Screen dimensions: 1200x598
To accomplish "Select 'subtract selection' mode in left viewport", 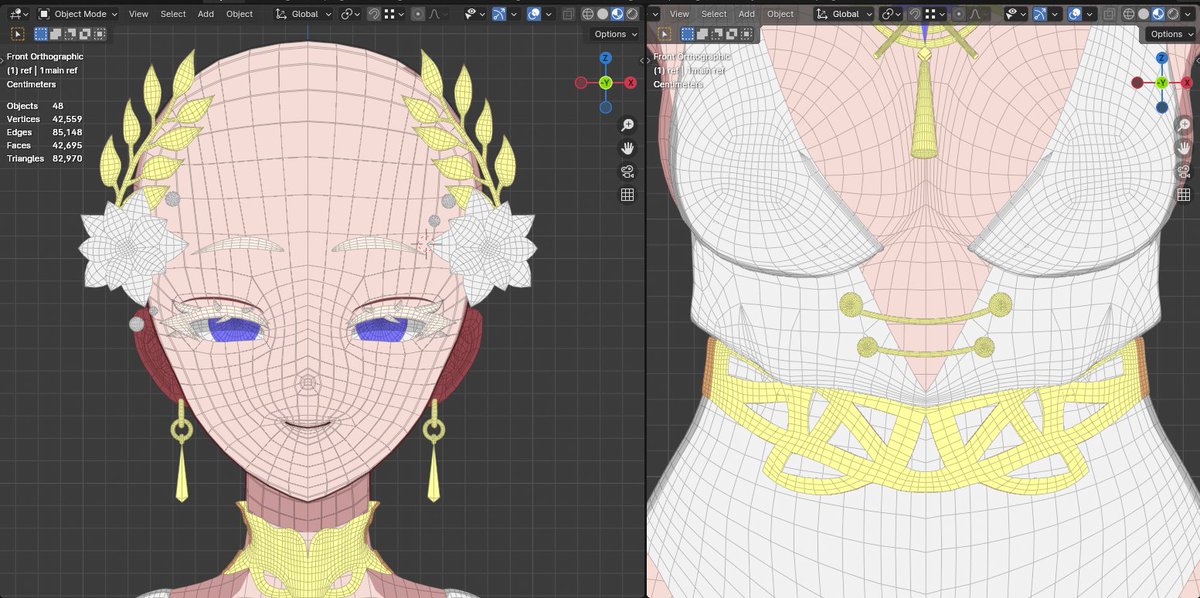I will [70, 34].
